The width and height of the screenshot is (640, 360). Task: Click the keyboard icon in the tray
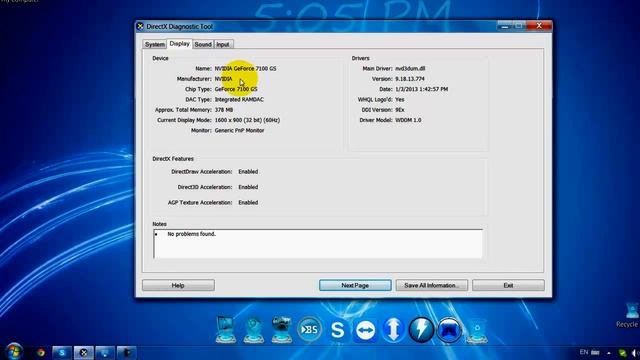[595, 352]
